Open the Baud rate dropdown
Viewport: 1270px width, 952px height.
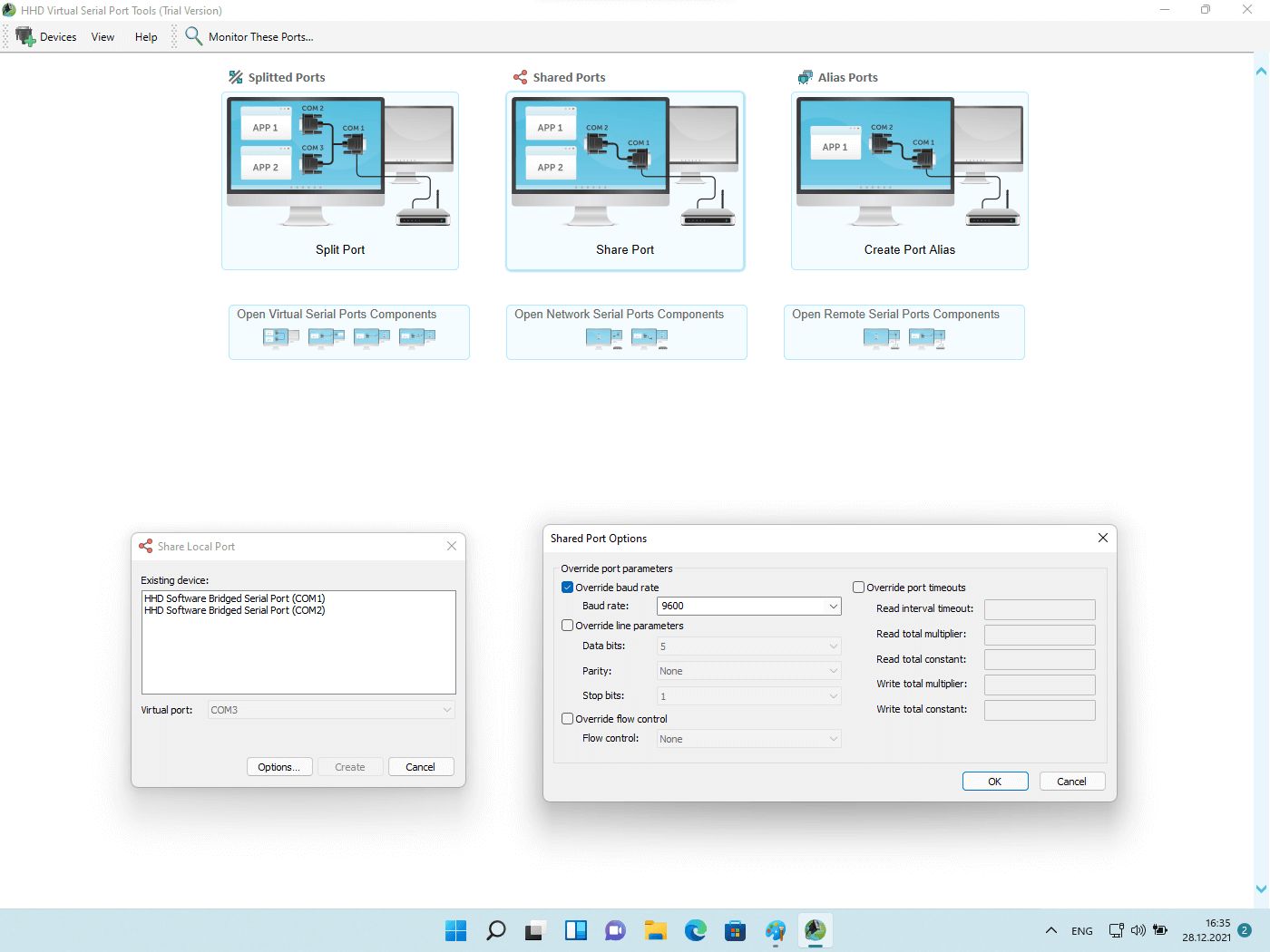click(x=833, y=606)
